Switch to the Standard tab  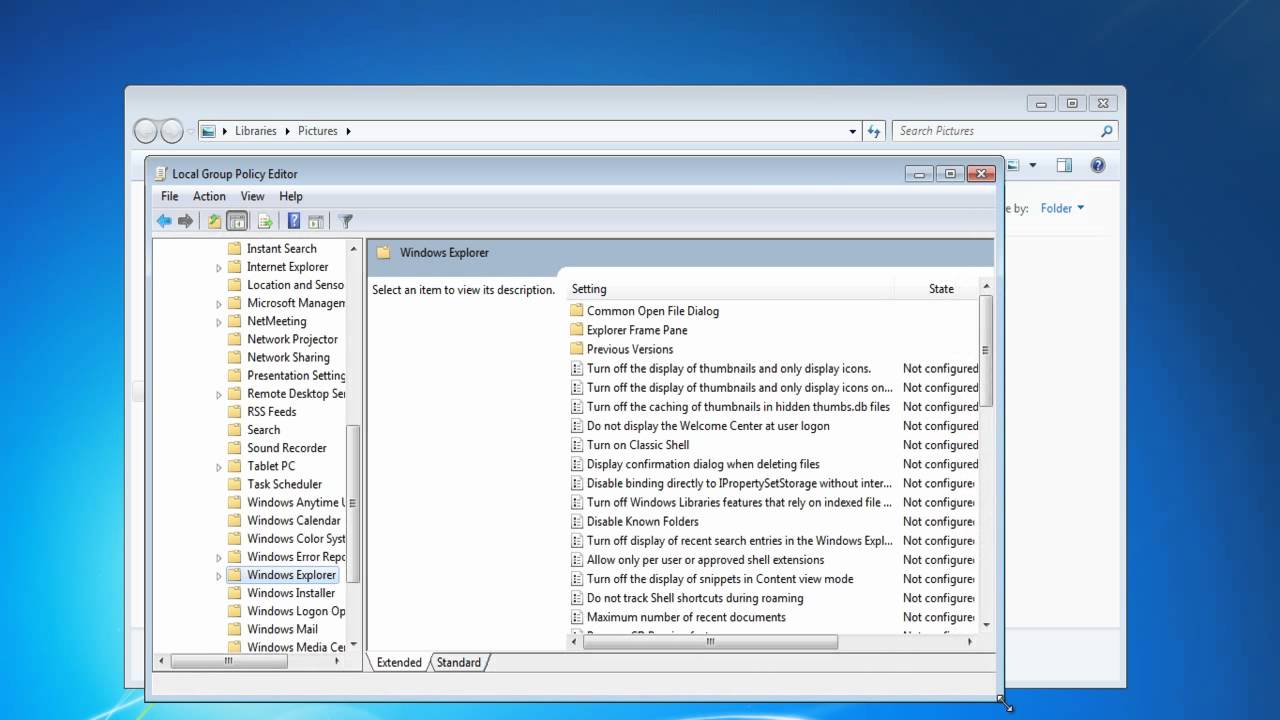459,662
